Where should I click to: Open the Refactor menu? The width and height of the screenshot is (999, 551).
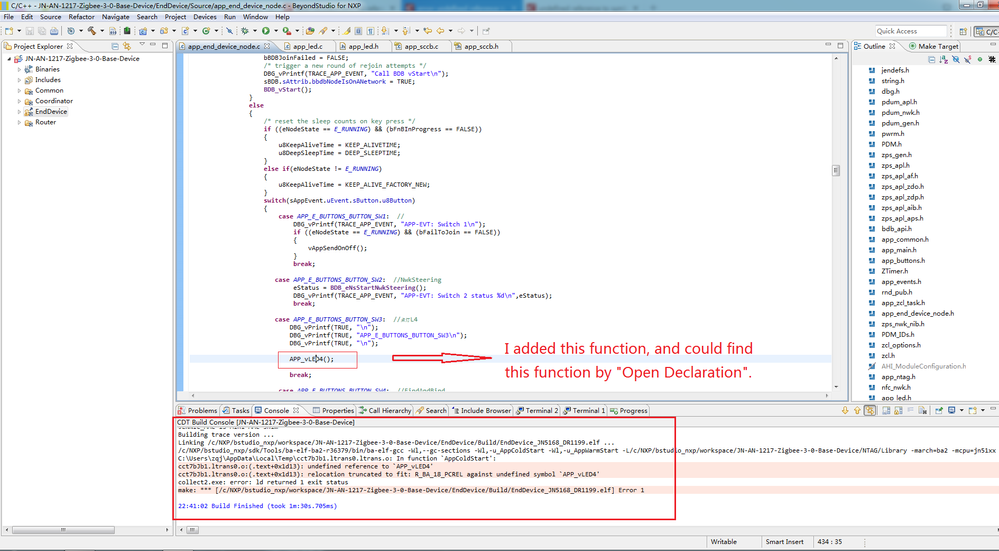point(82,17)
